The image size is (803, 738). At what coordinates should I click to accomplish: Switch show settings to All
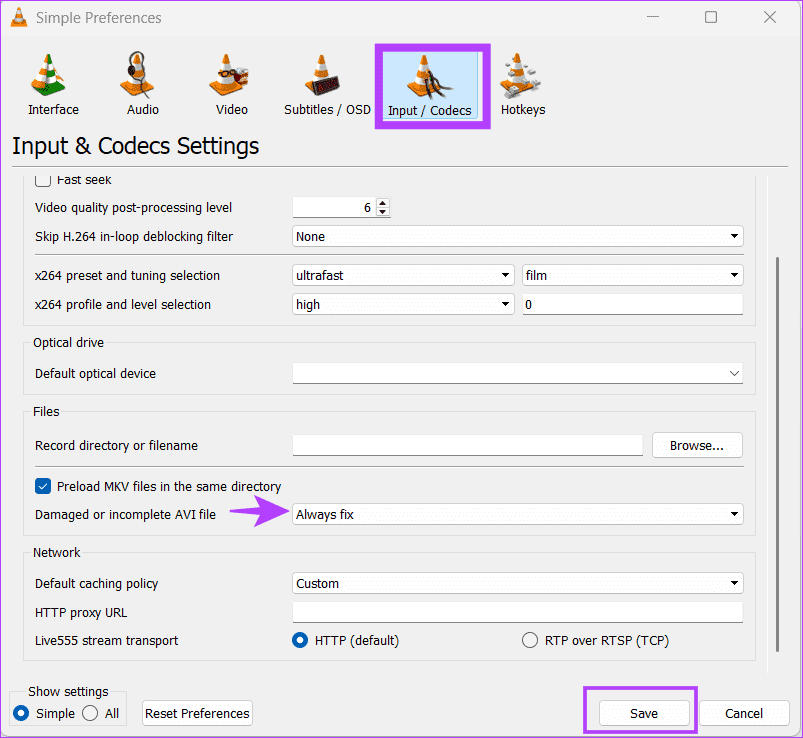click(x=90, y=713)
